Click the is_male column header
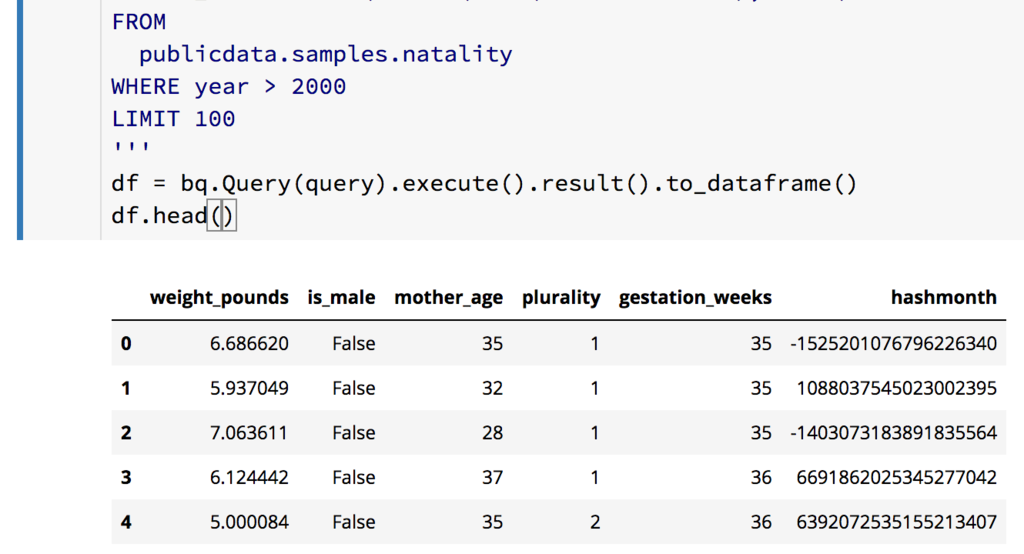This screenshot has height=554, width=1024. pyautogui.click(x=341, y=297)
